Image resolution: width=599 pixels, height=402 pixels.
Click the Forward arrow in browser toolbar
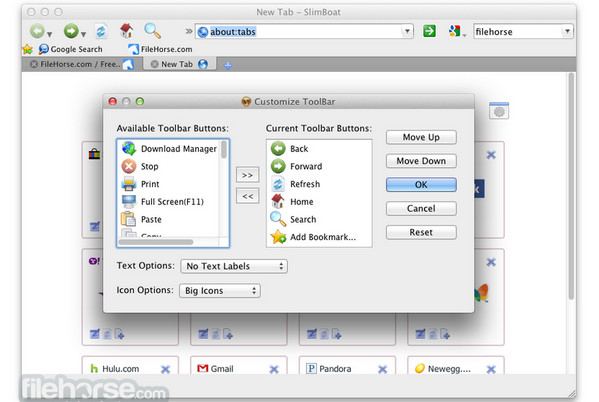click(71, 31)
